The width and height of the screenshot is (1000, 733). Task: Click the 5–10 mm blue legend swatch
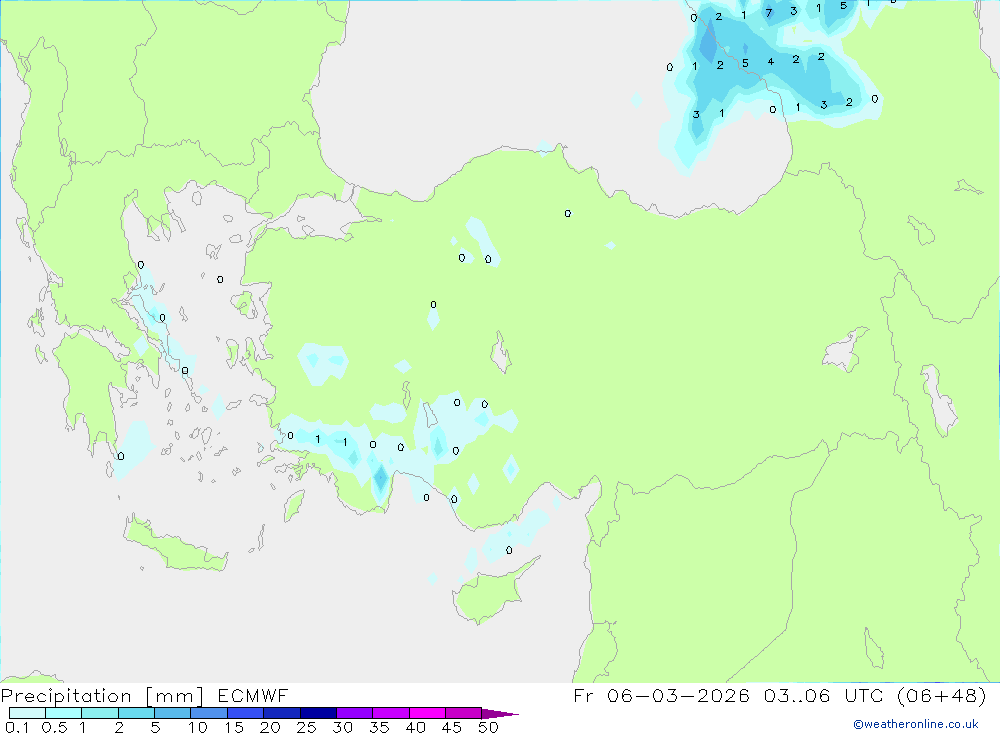click(172, 713)
